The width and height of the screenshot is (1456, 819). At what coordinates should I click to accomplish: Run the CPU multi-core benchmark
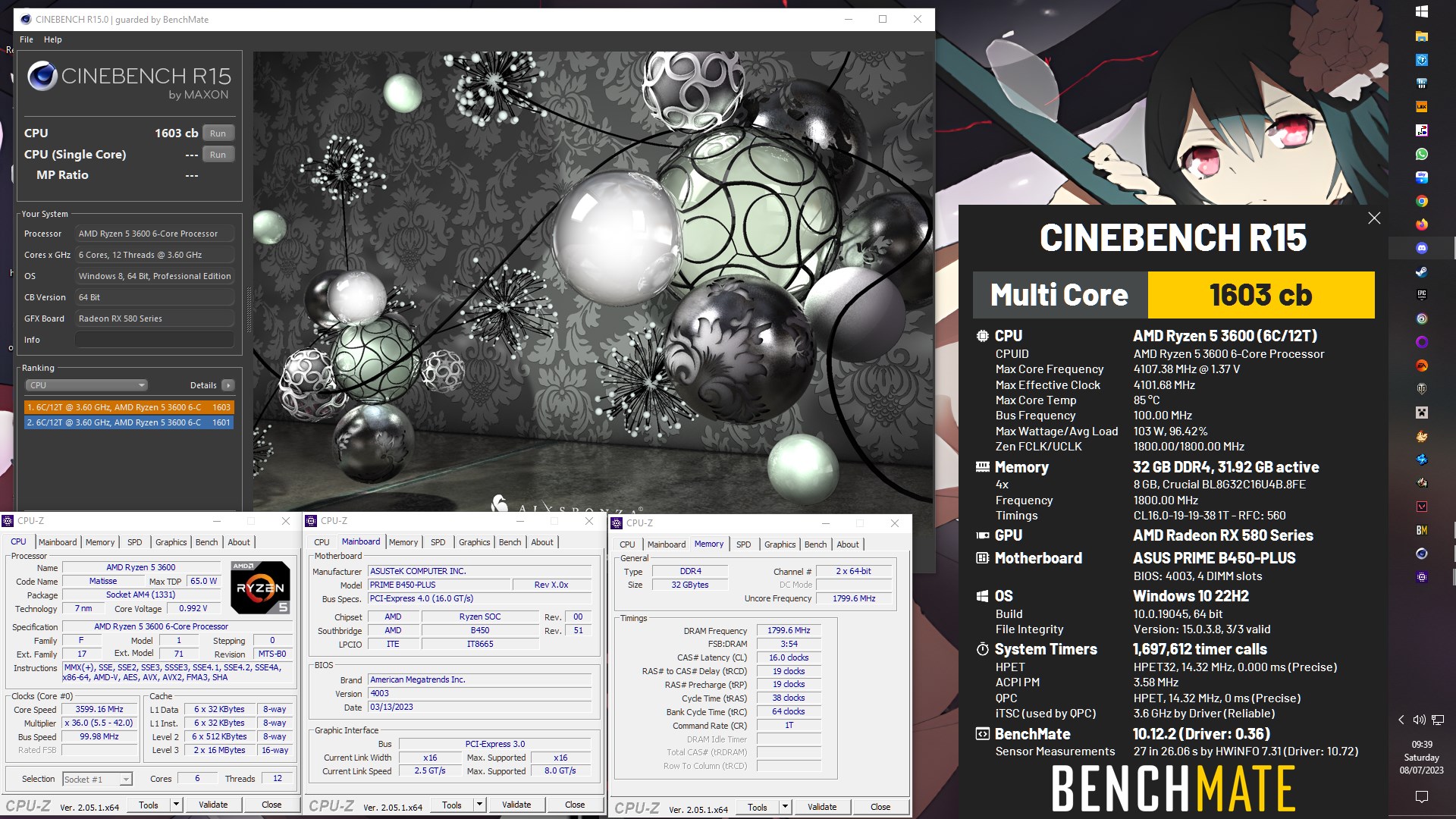point(218,133)
